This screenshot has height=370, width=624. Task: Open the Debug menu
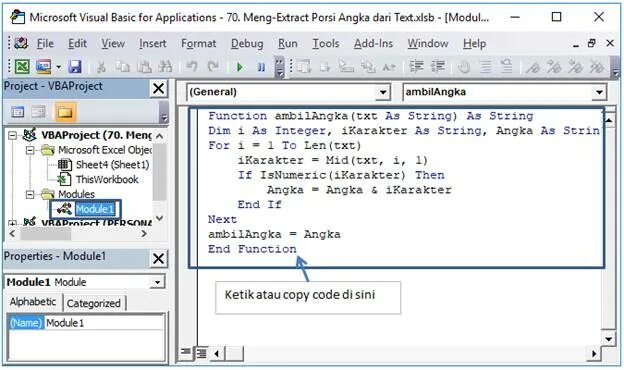(x=247, y=43)
